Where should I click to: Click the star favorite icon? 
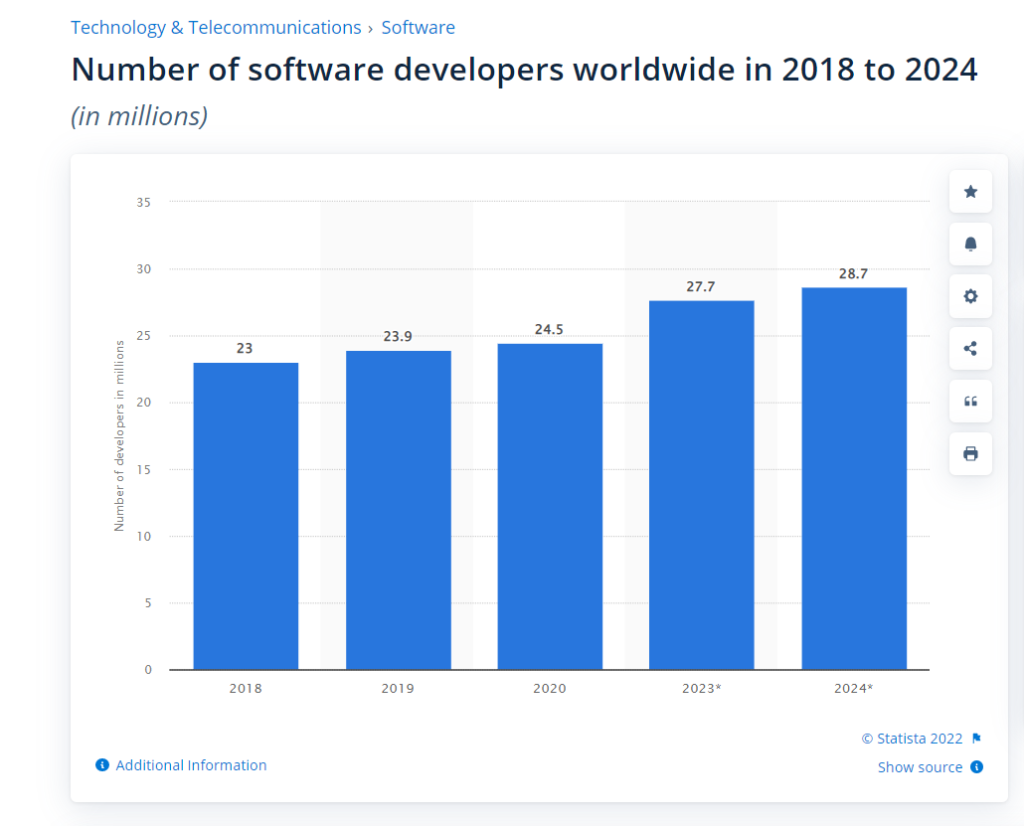pyautogui.click(x=970, y=191)
